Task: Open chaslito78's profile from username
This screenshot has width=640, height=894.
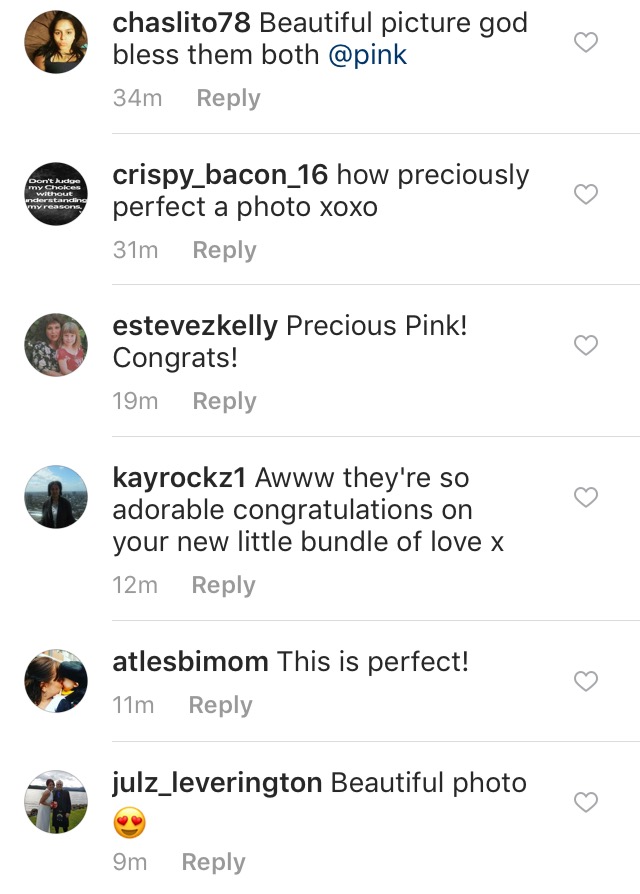Action: (181, 23)
